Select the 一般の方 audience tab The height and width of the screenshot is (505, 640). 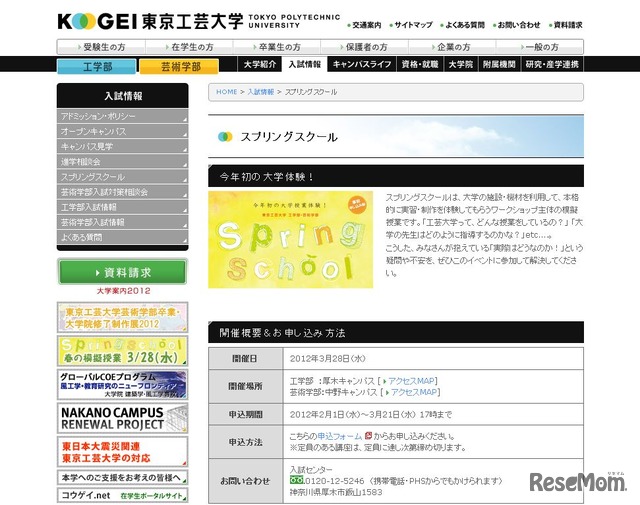click(540, 47)
